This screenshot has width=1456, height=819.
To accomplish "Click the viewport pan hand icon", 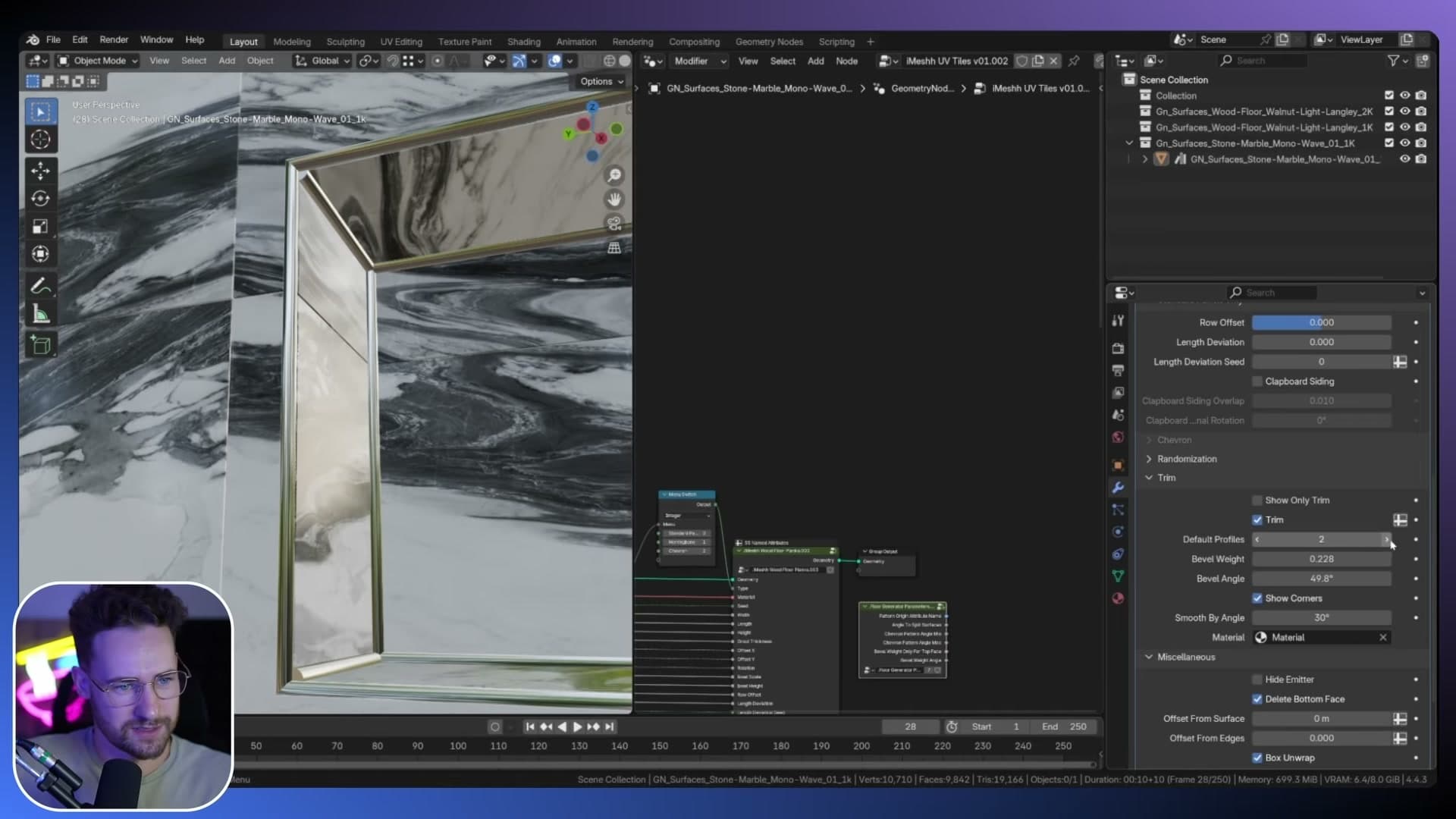I will (614, 199).
